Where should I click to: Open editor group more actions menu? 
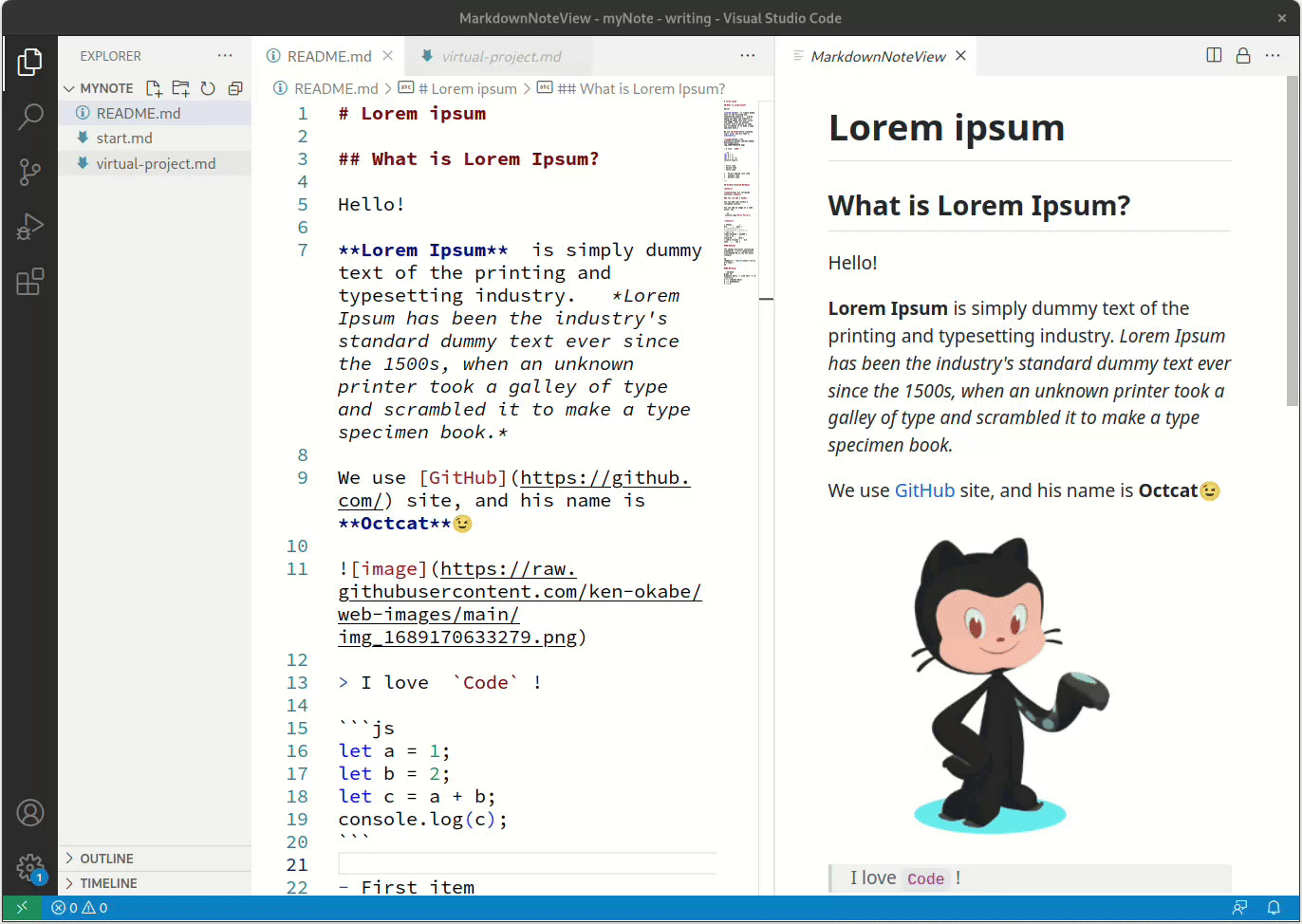click(x=748, y=56)
